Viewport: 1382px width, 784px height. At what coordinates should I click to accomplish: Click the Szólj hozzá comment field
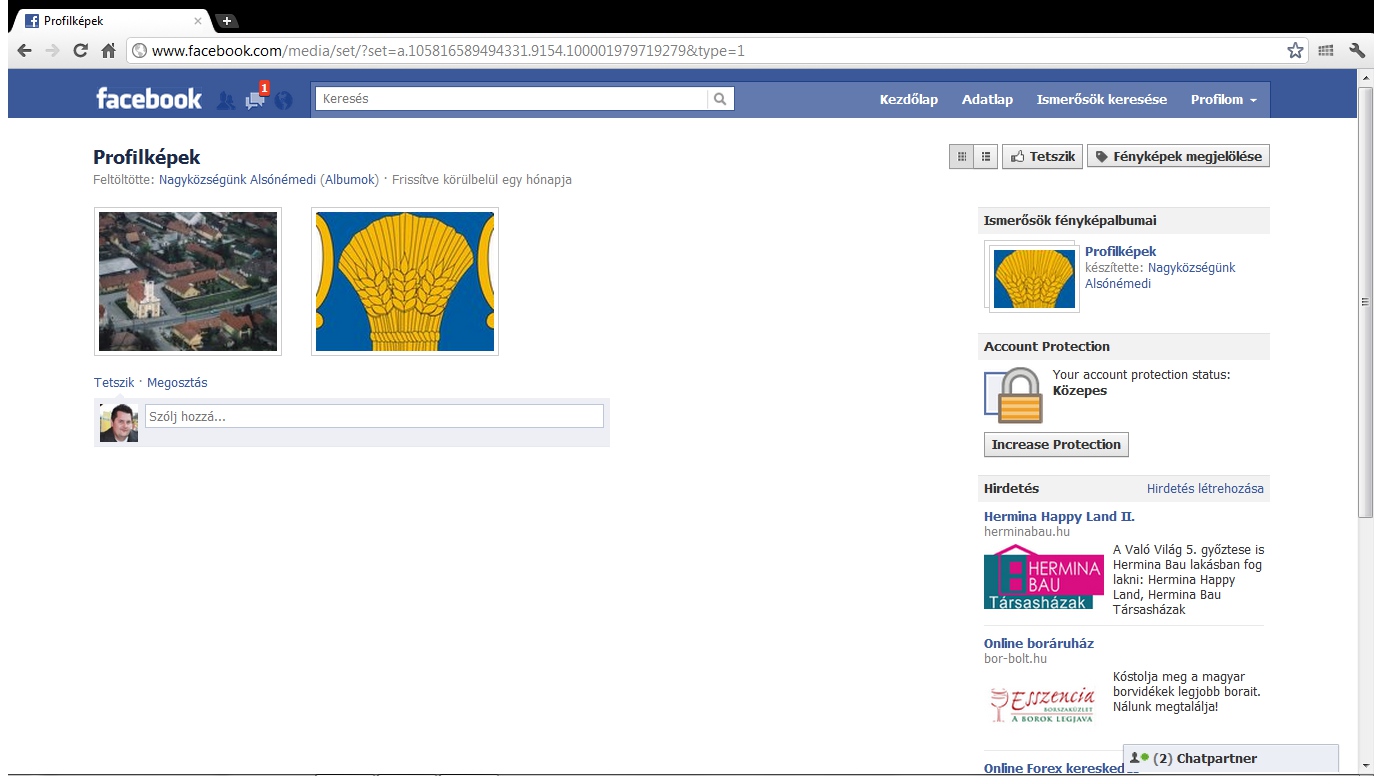374,417
